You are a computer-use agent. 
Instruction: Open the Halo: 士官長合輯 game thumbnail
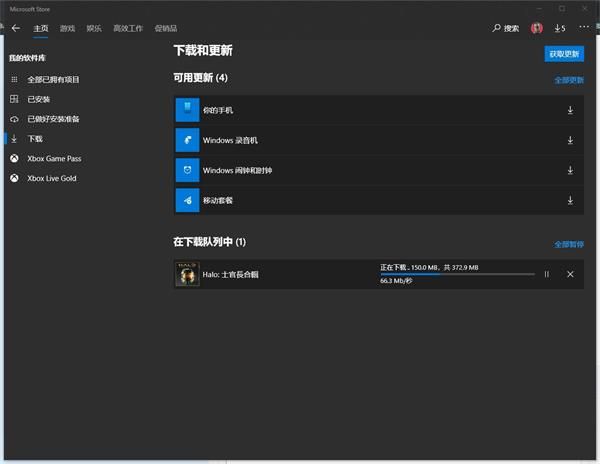187,274
